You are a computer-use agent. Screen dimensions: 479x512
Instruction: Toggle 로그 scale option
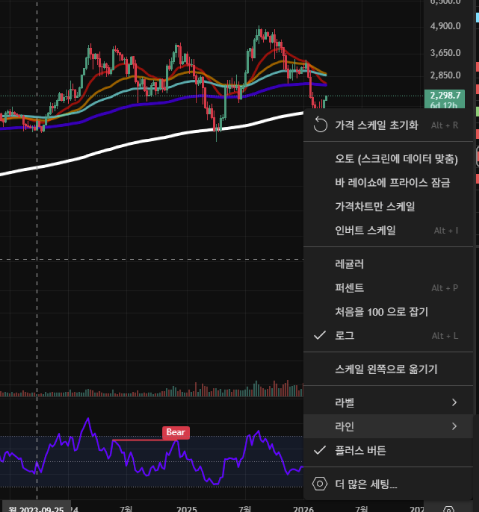[388, 336]
